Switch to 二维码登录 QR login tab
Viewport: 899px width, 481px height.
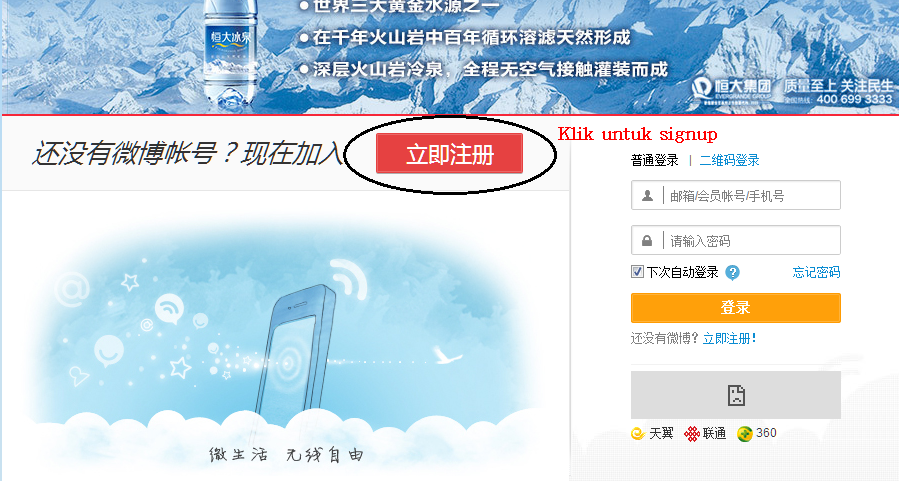[x=729, y=161]
